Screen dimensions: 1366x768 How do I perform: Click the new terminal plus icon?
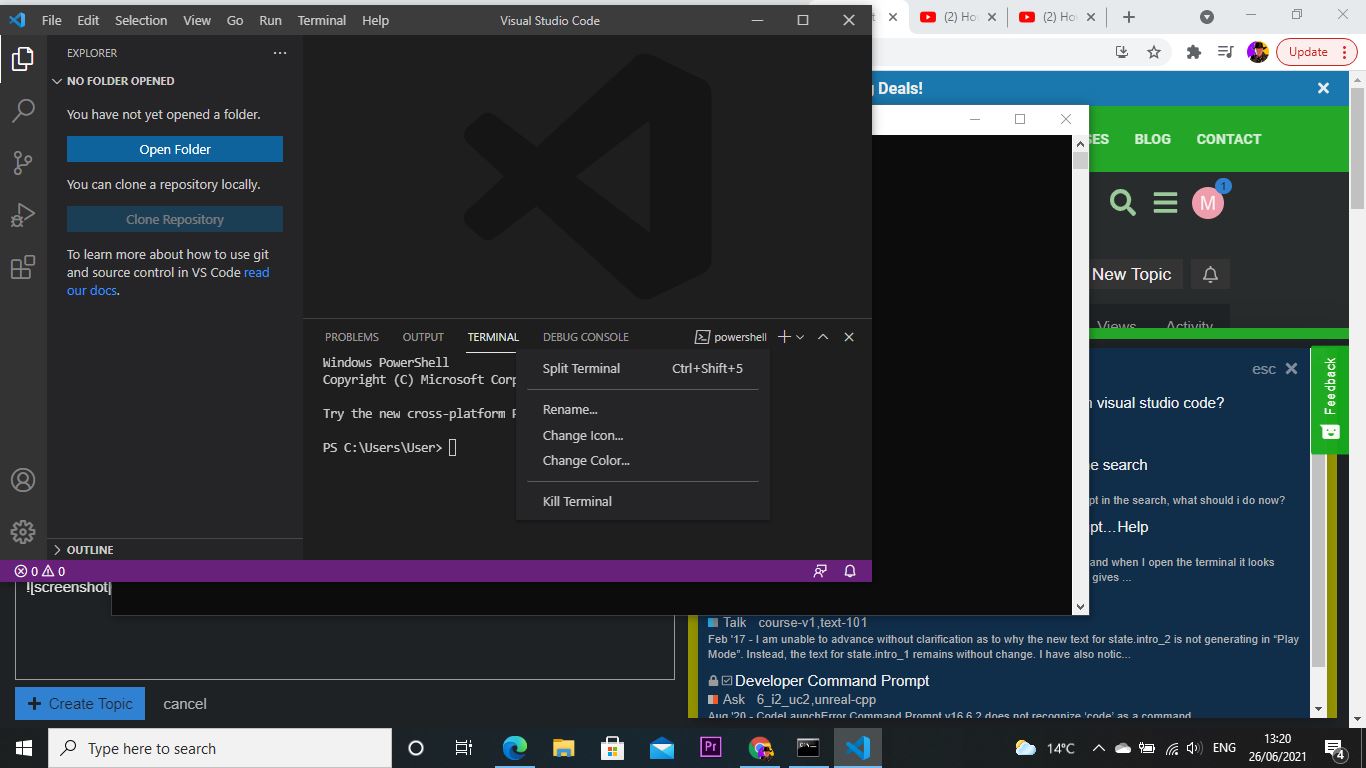[784, 337]
